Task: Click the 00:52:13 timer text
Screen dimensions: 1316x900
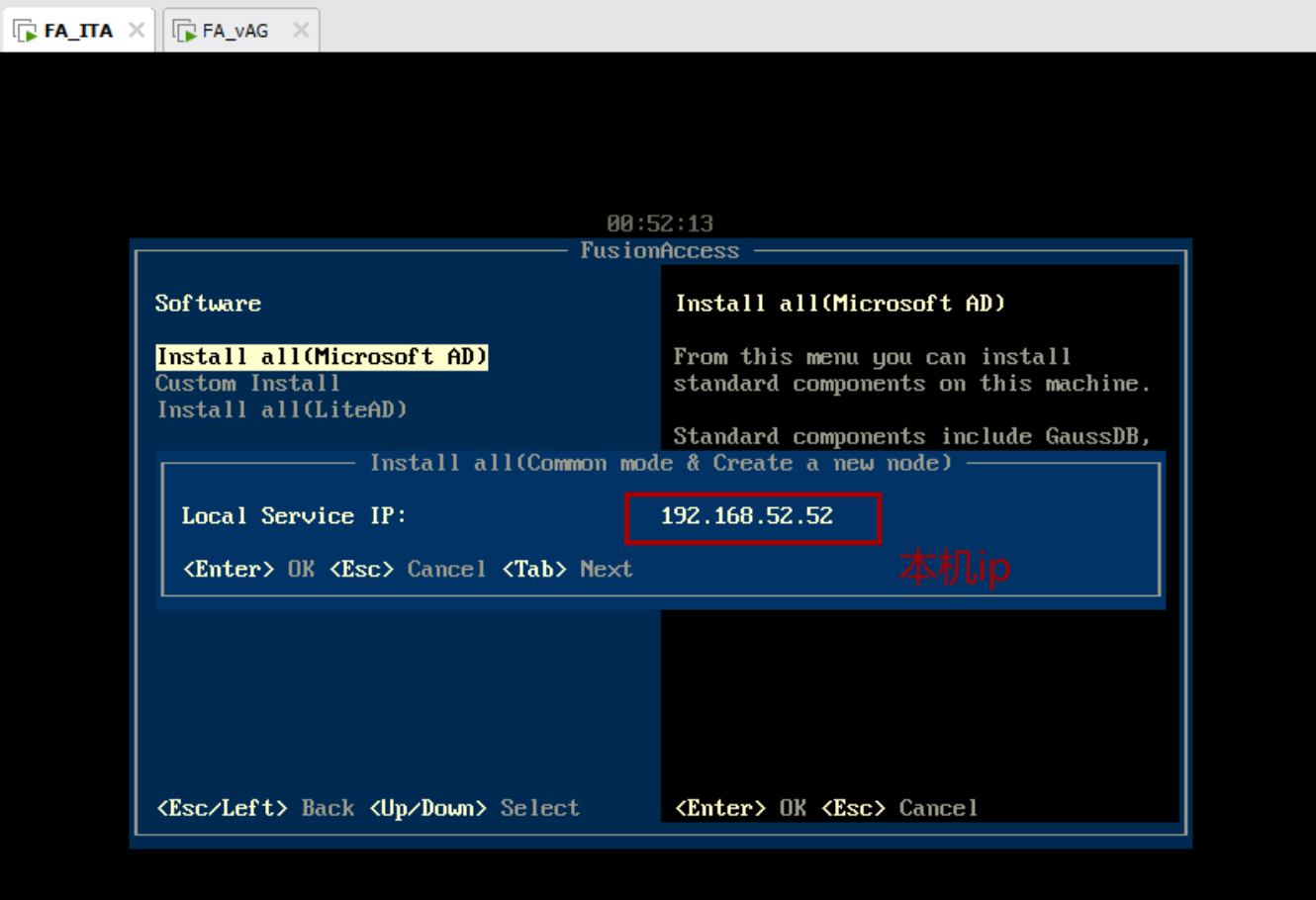Action: [660, 224]
